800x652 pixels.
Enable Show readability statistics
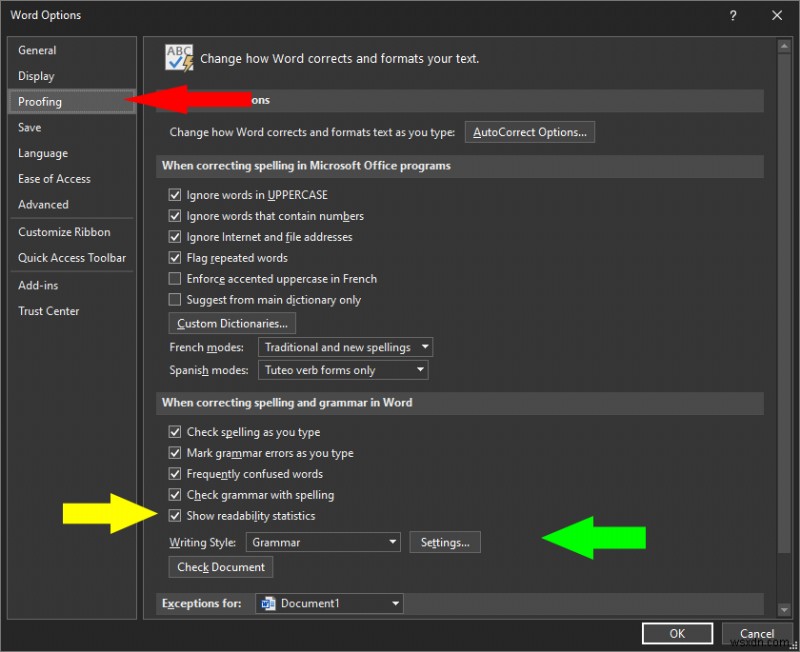[175, 515]
